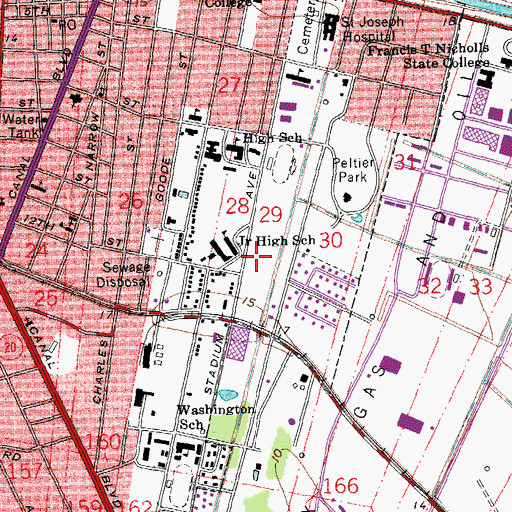Click the blue pond below Peltier Park
This screenshot has width=512, height=512.
point(357,218)
